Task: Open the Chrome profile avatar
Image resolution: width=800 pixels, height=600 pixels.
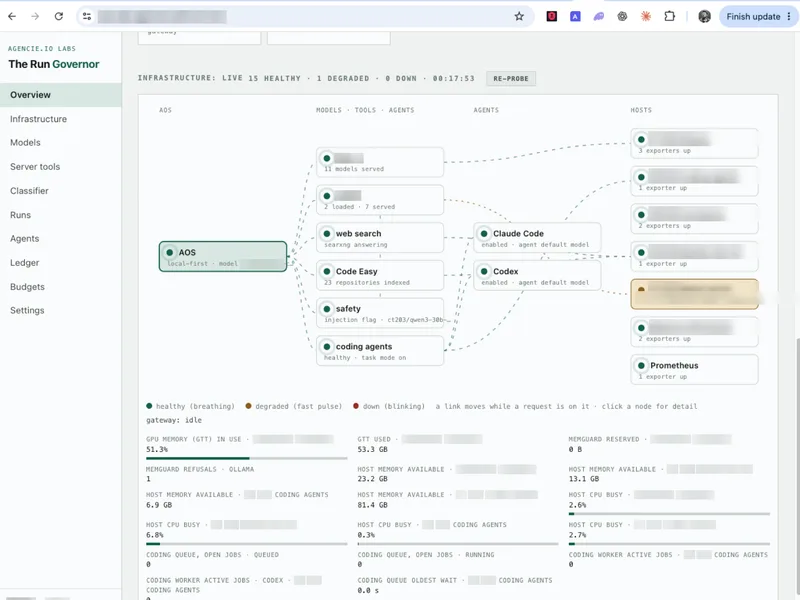Action: [705, 16]
